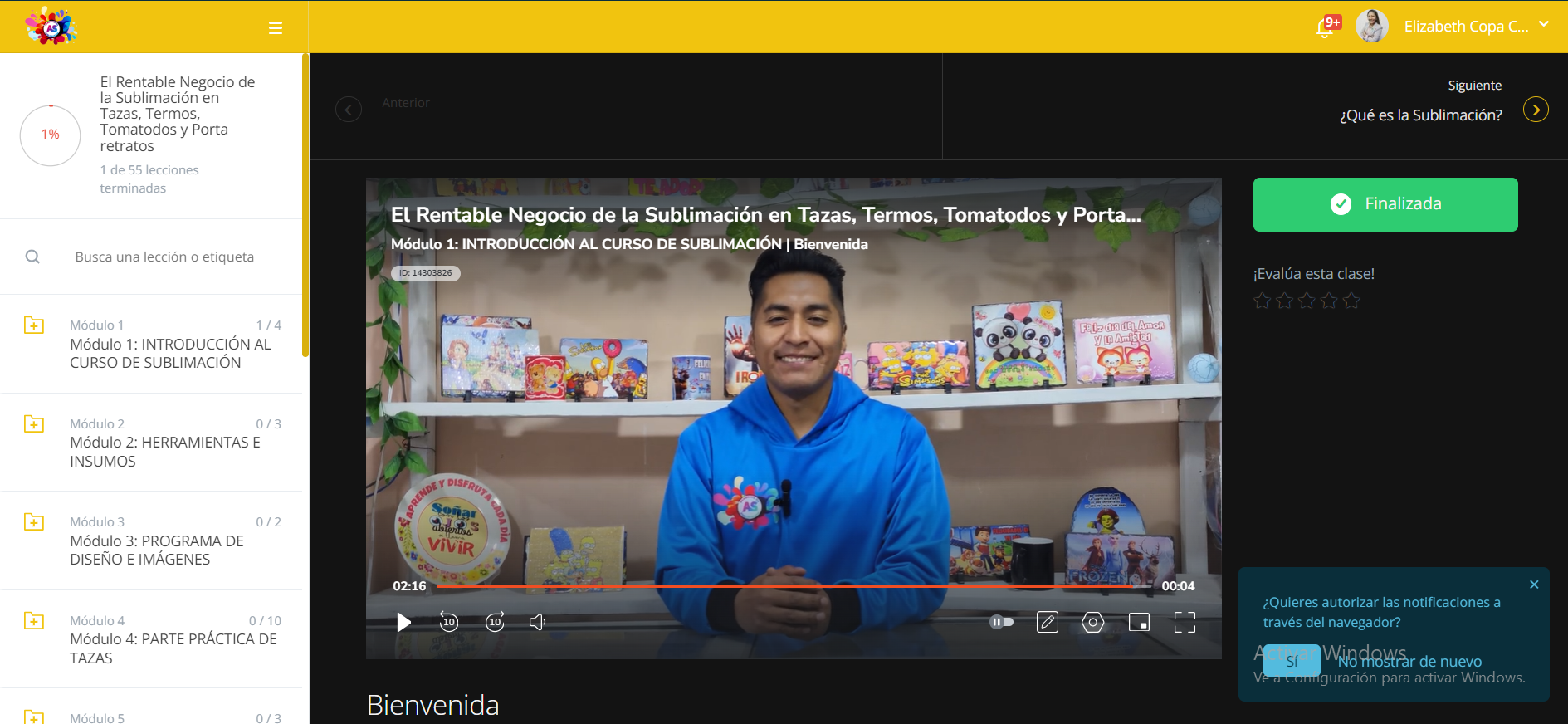
Task: Skip forward 10 seconds in video
Action: pyautogui.click(x=496, y=622)
